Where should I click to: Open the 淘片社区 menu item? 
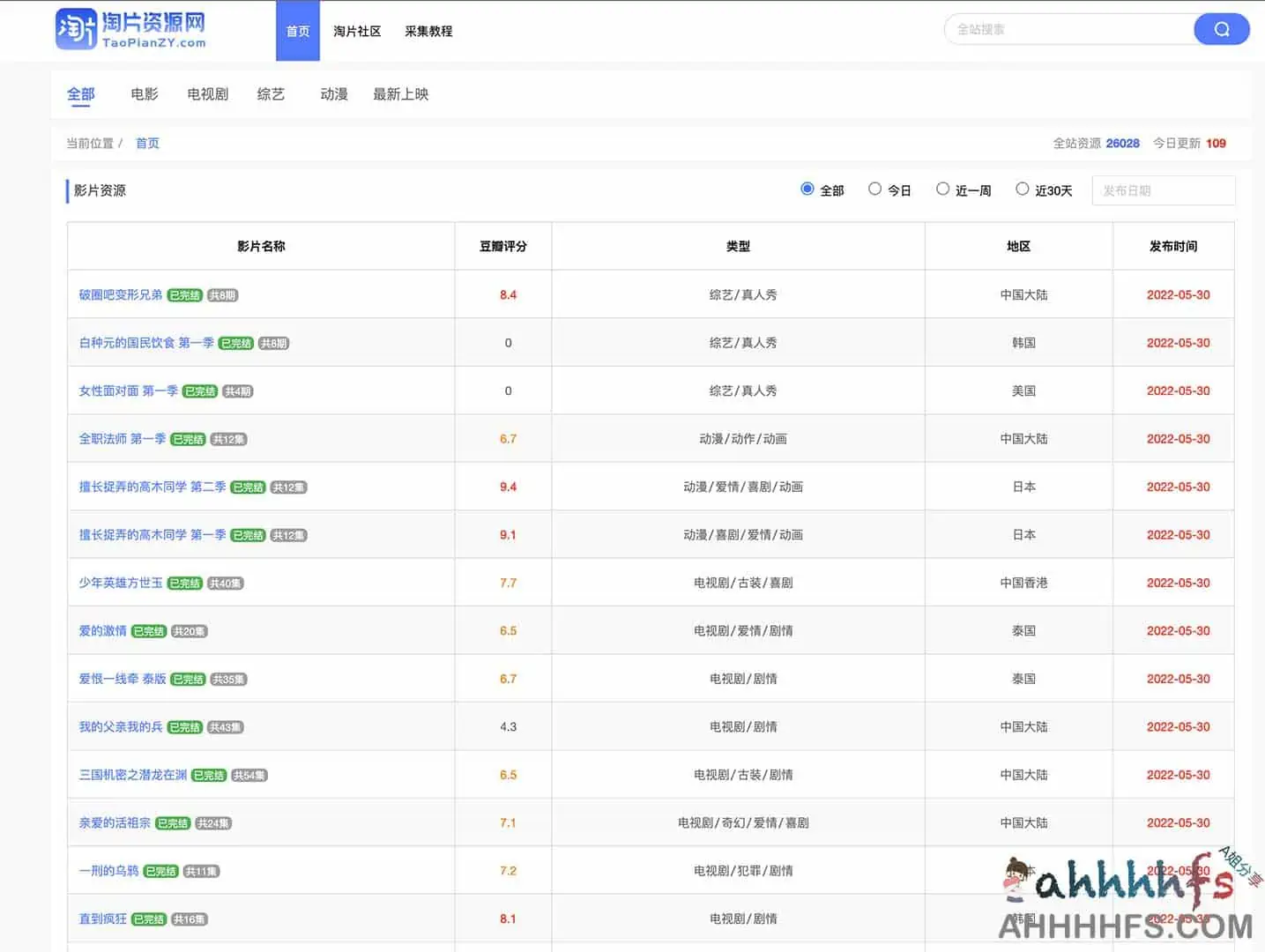click(356, 31)
